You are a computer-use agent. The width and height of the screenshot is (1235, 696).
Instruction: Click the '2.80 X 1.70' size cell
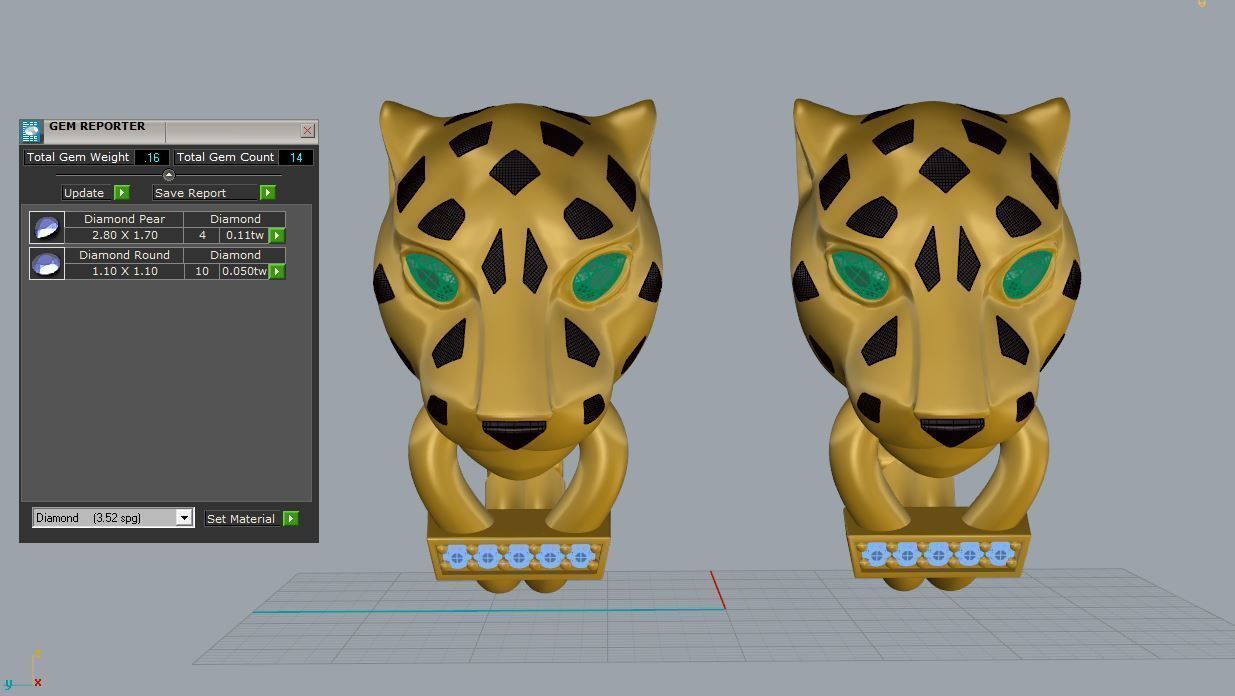[124, 235]
